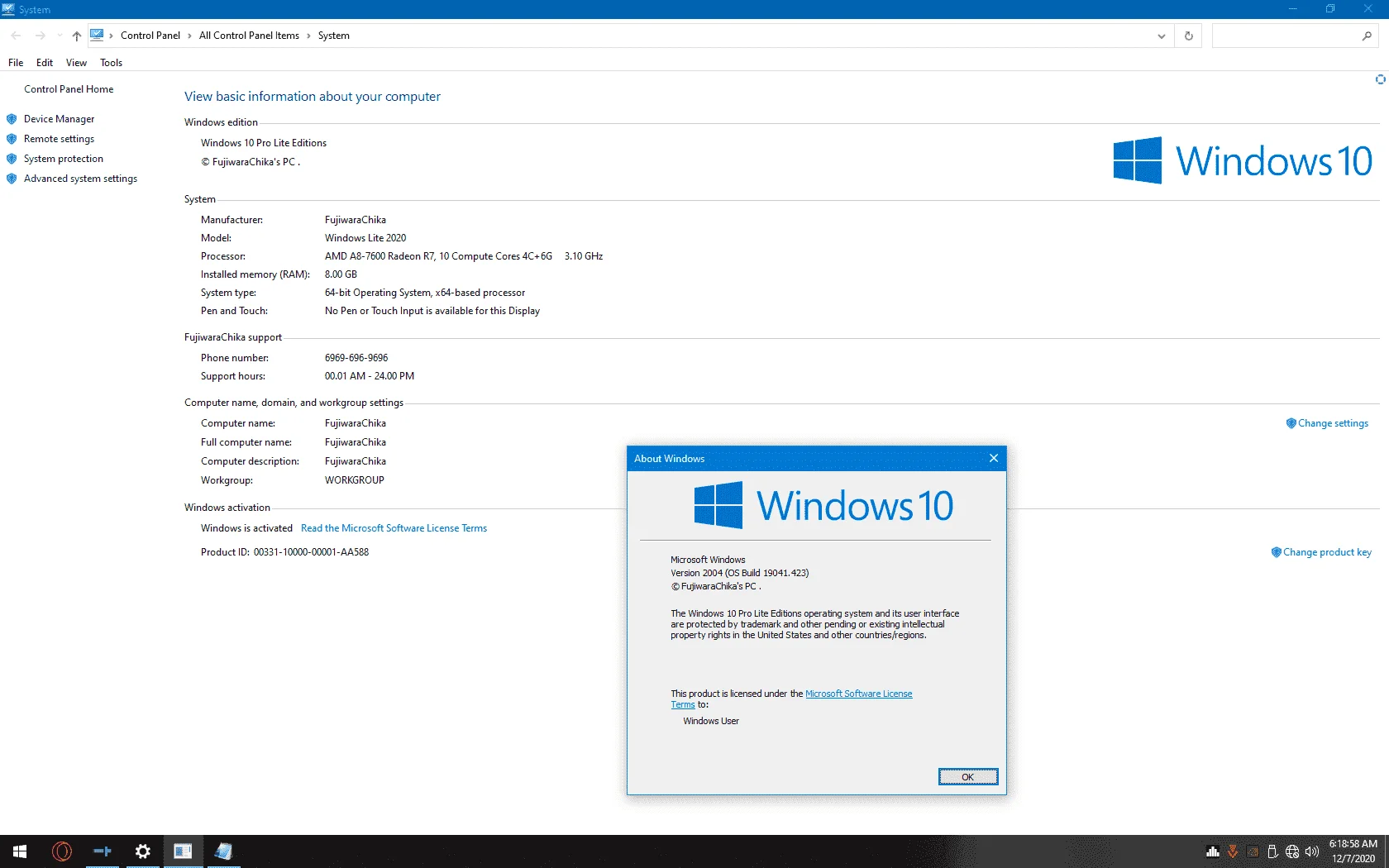This screenshot has width=1389, height=868.
Task: Read the Microsoft Software License Terms link
Action: pyautogui.click(x=394, y=528)
